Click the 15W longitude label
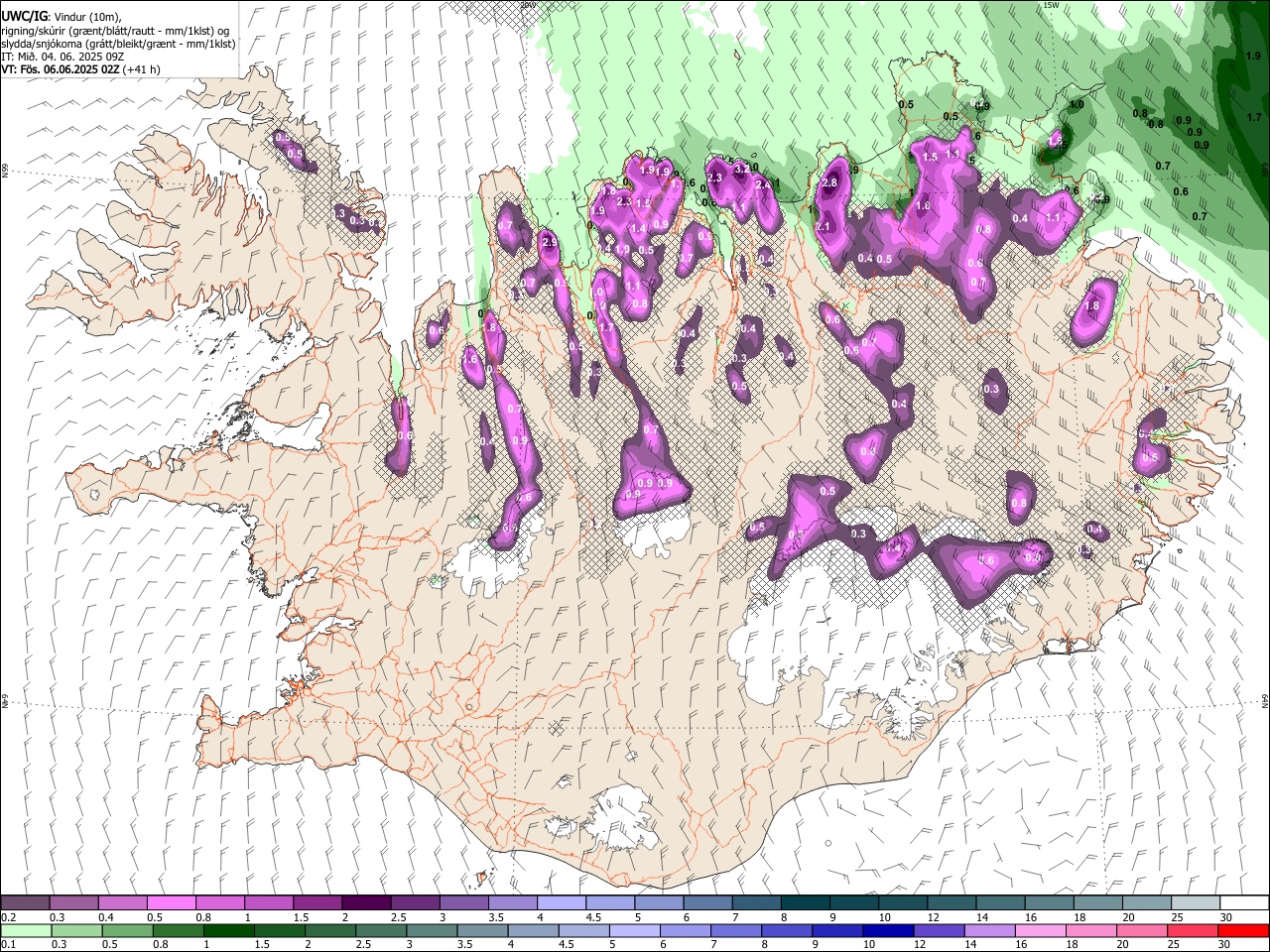The image size is (1270, 952). pyautogui.click(x=1052, y=5)
